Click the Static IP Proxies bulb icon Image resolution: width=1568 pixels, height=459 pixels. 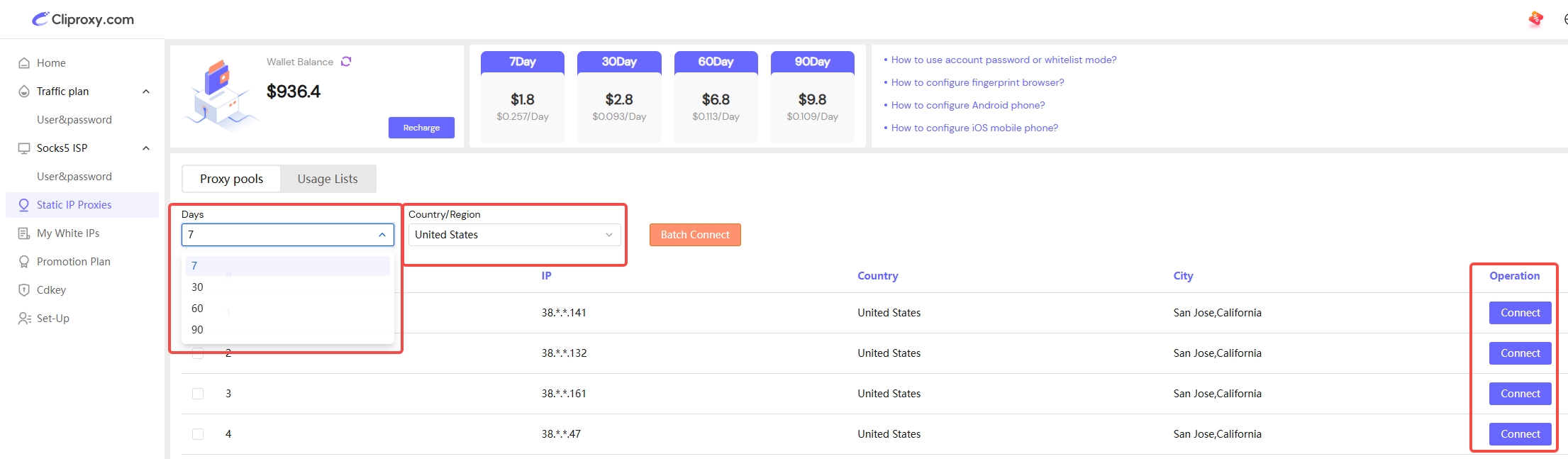click(x=24, y=205)
